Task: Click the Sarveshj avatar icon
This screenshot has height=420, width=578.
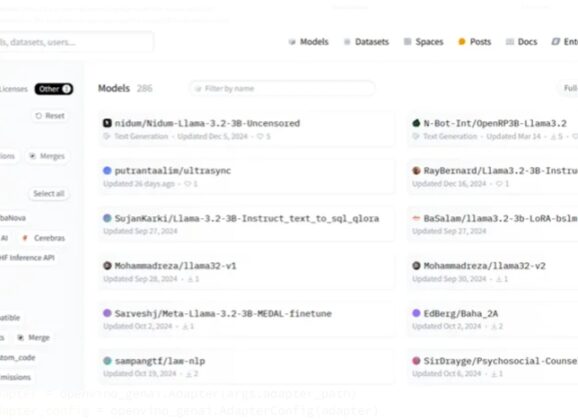Action: tap(107, 313)
